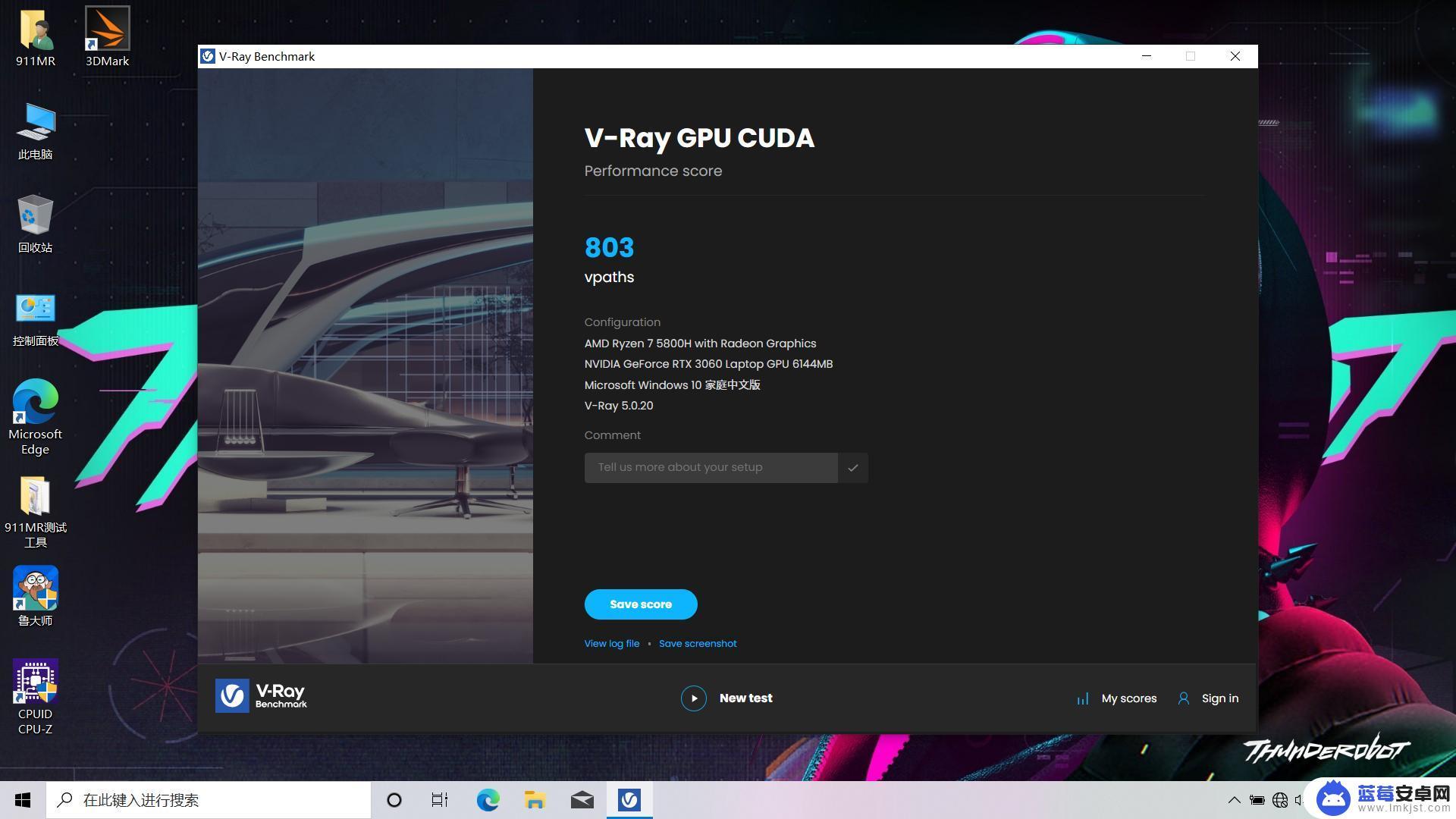Show hidden system tray icons

[x=1234, y=800]
